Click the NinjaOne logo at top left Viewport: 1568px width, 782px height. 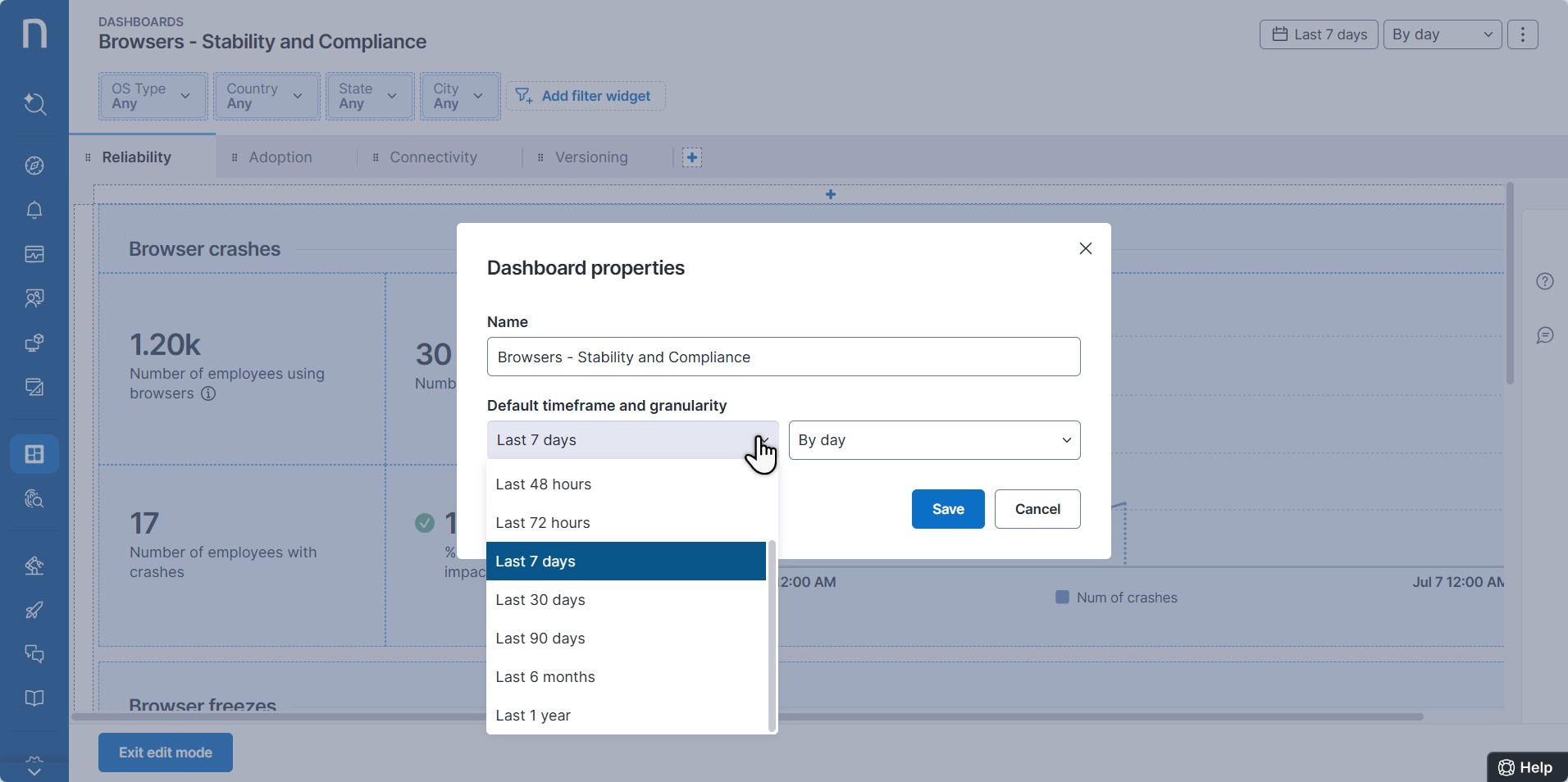coord(34,34)
